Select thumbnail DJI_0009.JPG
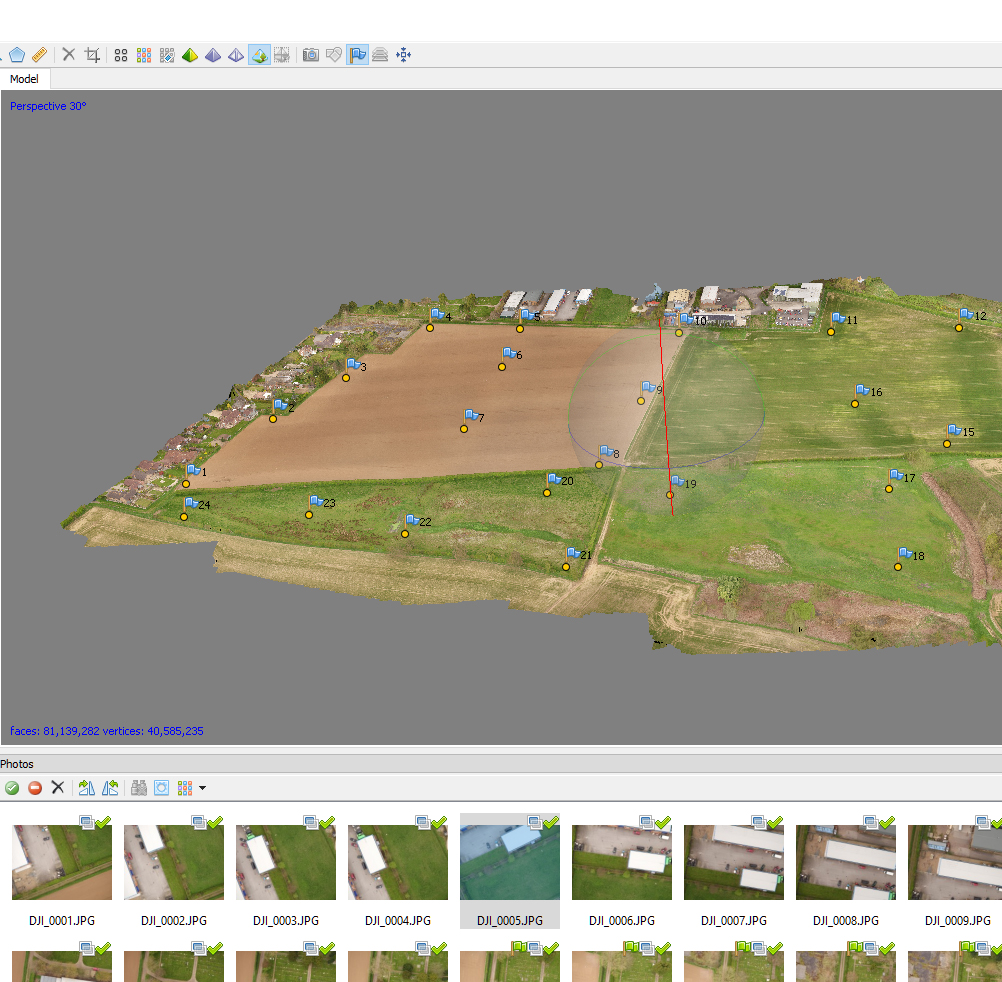Viewport: 1002px width, 982px height. click(x=955, y=862)
